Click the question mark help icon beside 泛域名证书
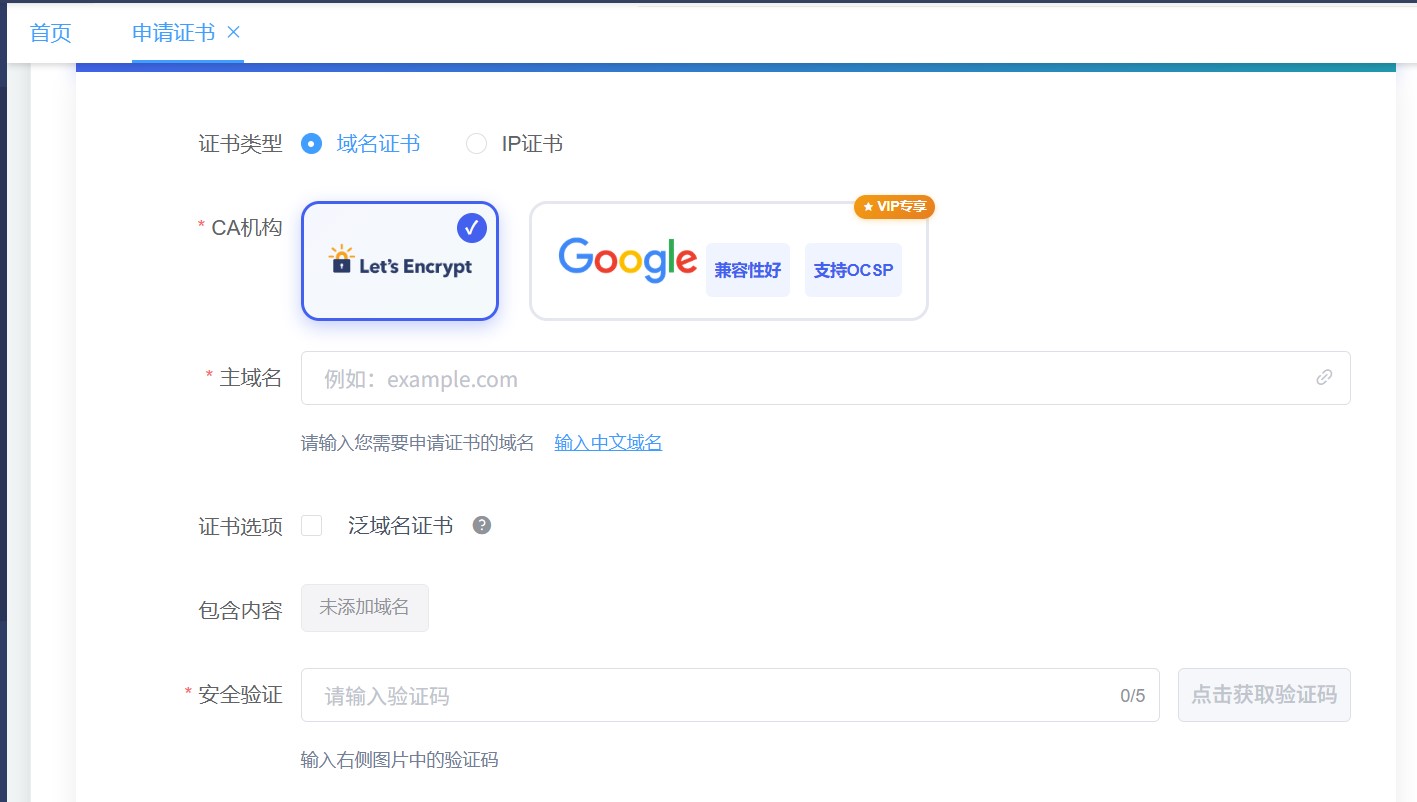This screenshot has width=1417, height=802. 482,526
